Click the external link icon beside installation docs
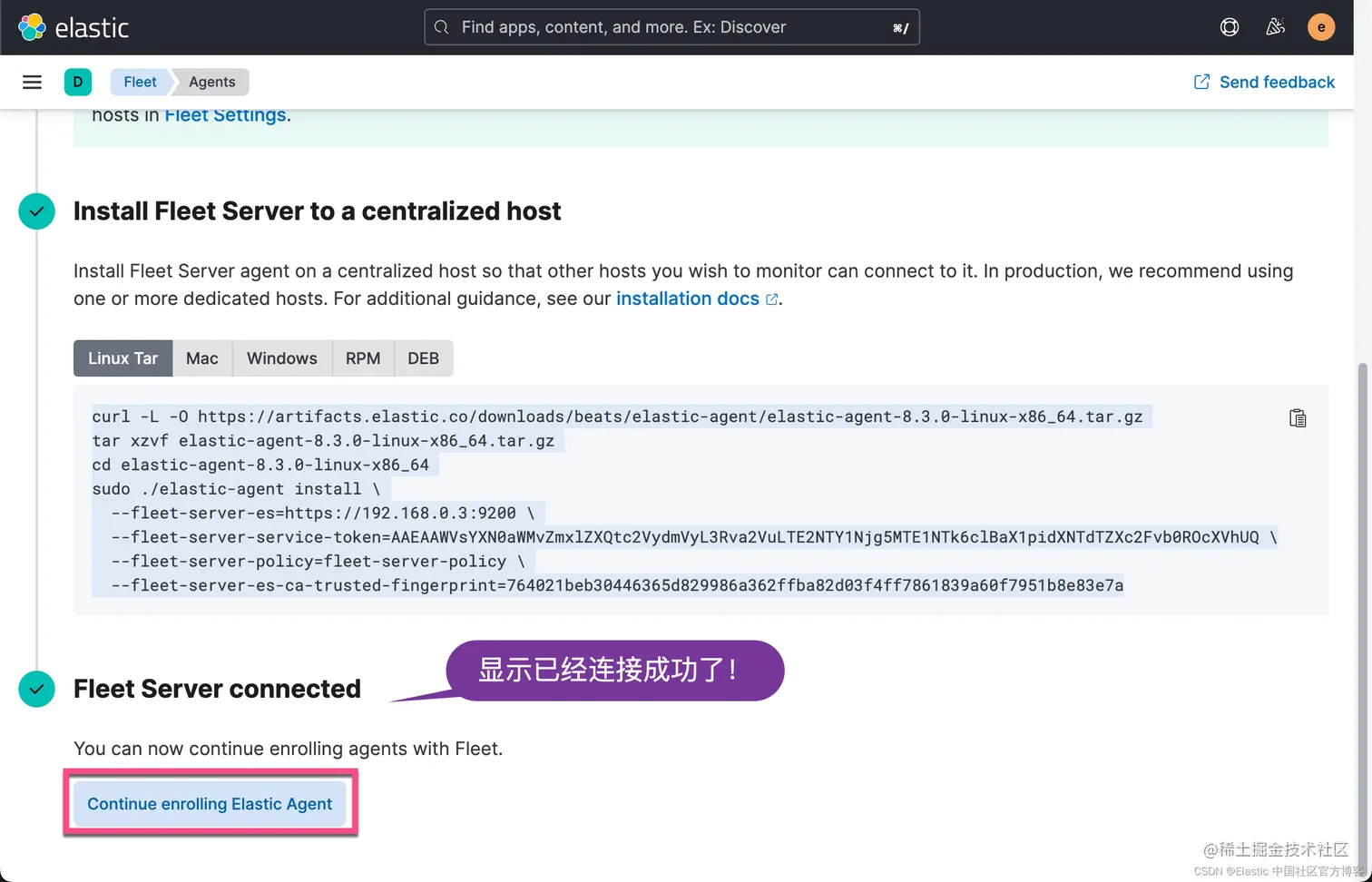1372x882 pixels. point(772,299)
